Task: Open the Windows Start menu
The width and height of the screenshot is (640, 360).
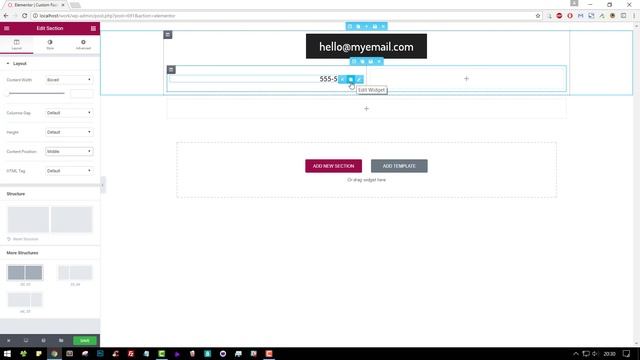Action: [7, 353]
